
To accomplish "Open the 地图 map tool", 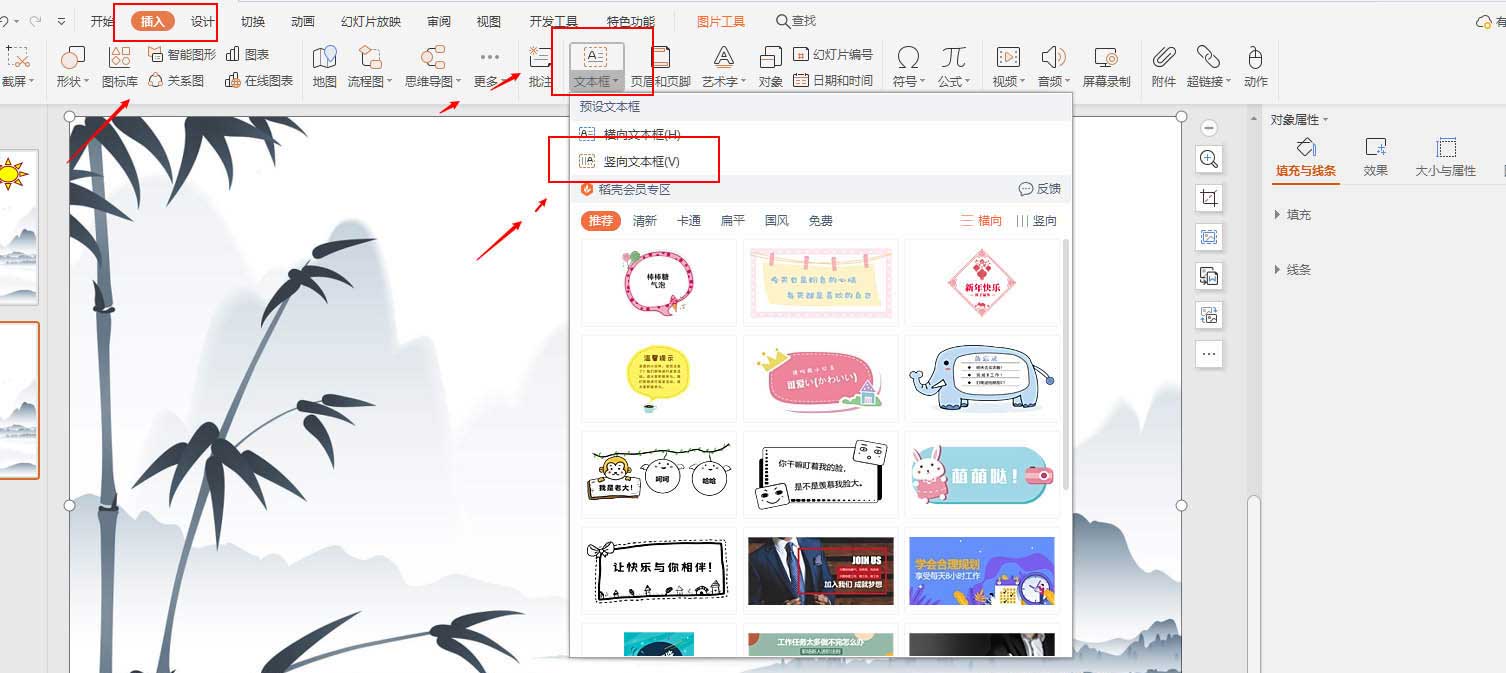I will pyautogui.click(x=325, y=66).
